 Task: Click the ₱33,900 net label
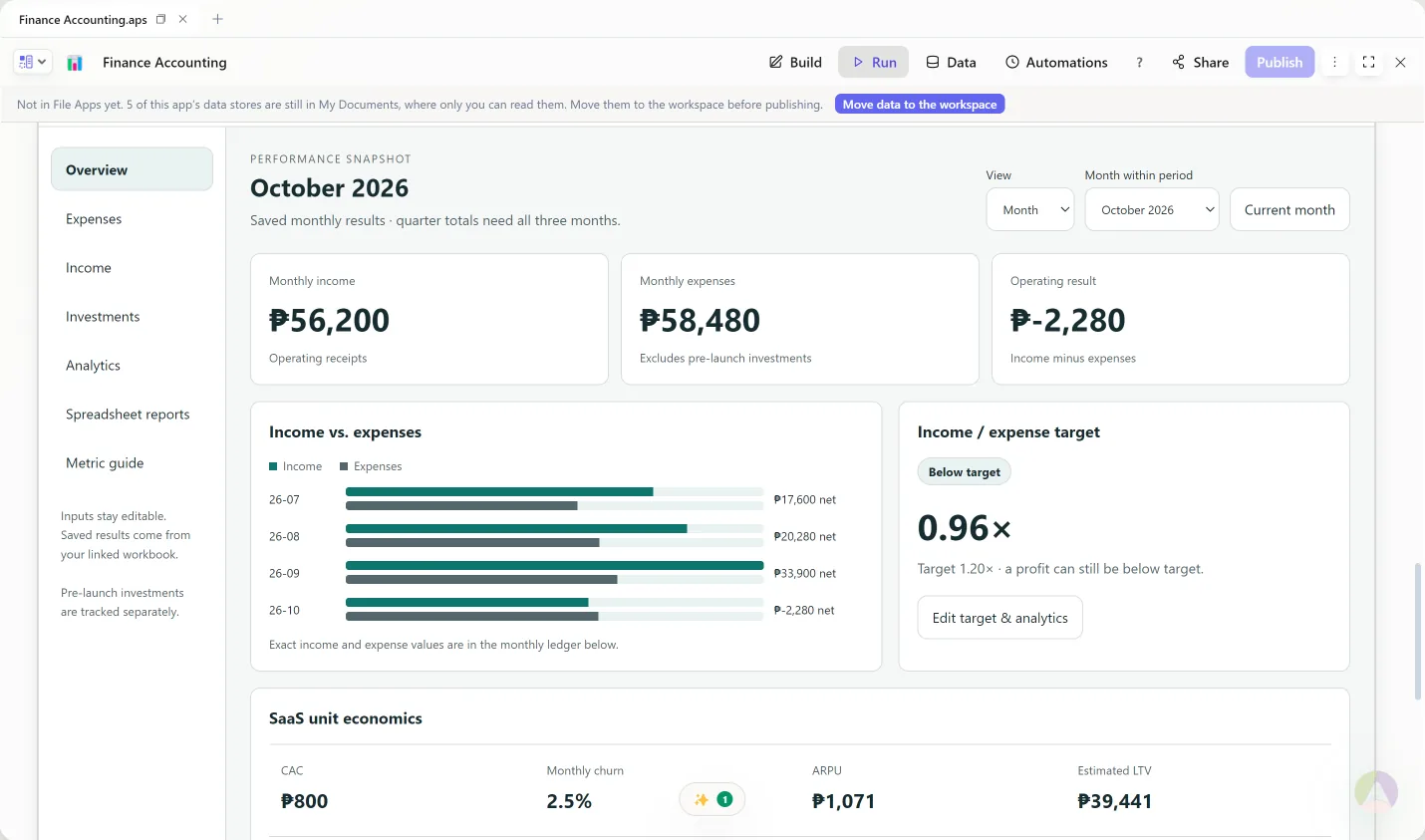tap(805, 573)
